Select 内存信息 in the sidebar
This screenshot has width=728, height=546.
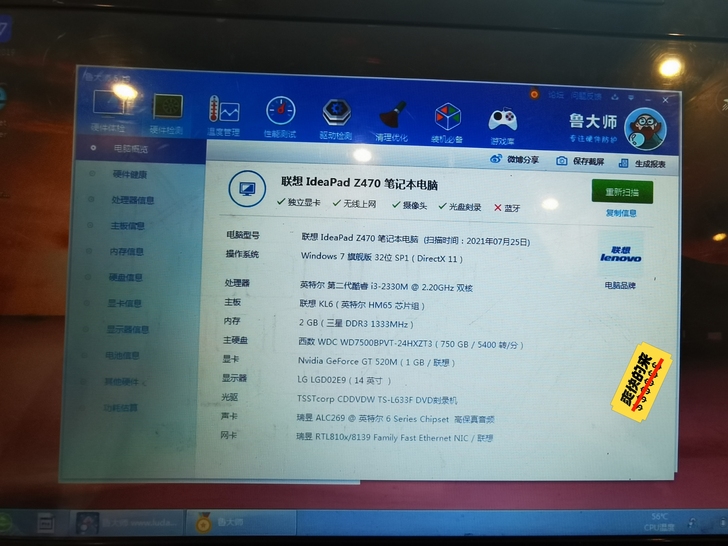(126, 252)
